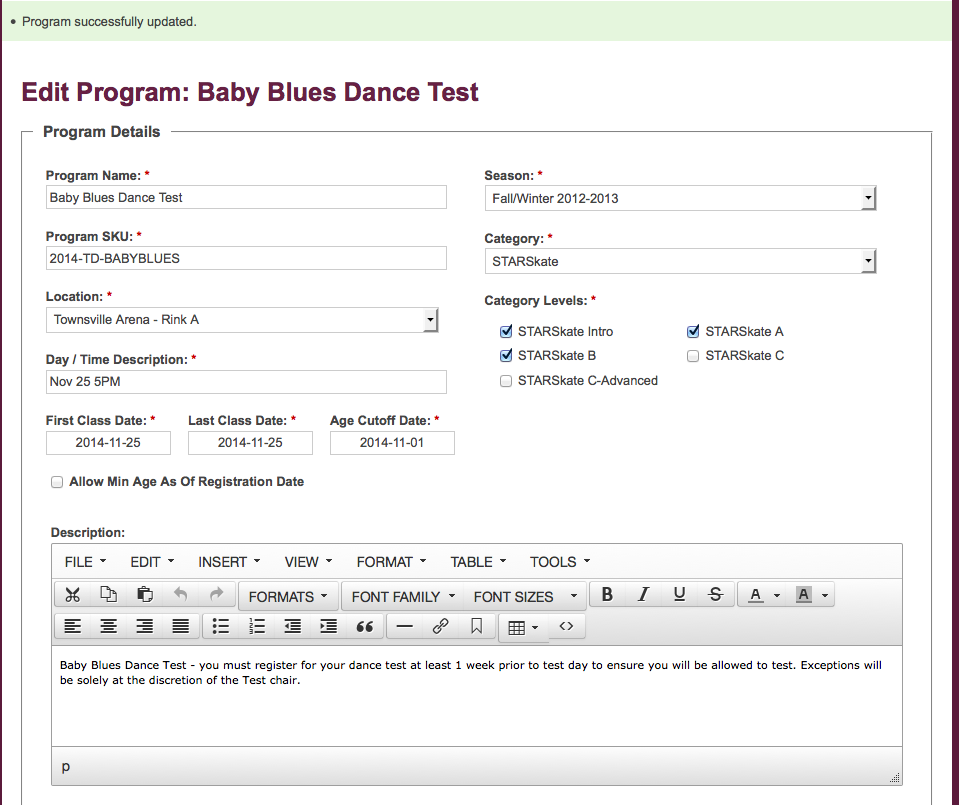Open the Table menu in editor

[478, 562]
